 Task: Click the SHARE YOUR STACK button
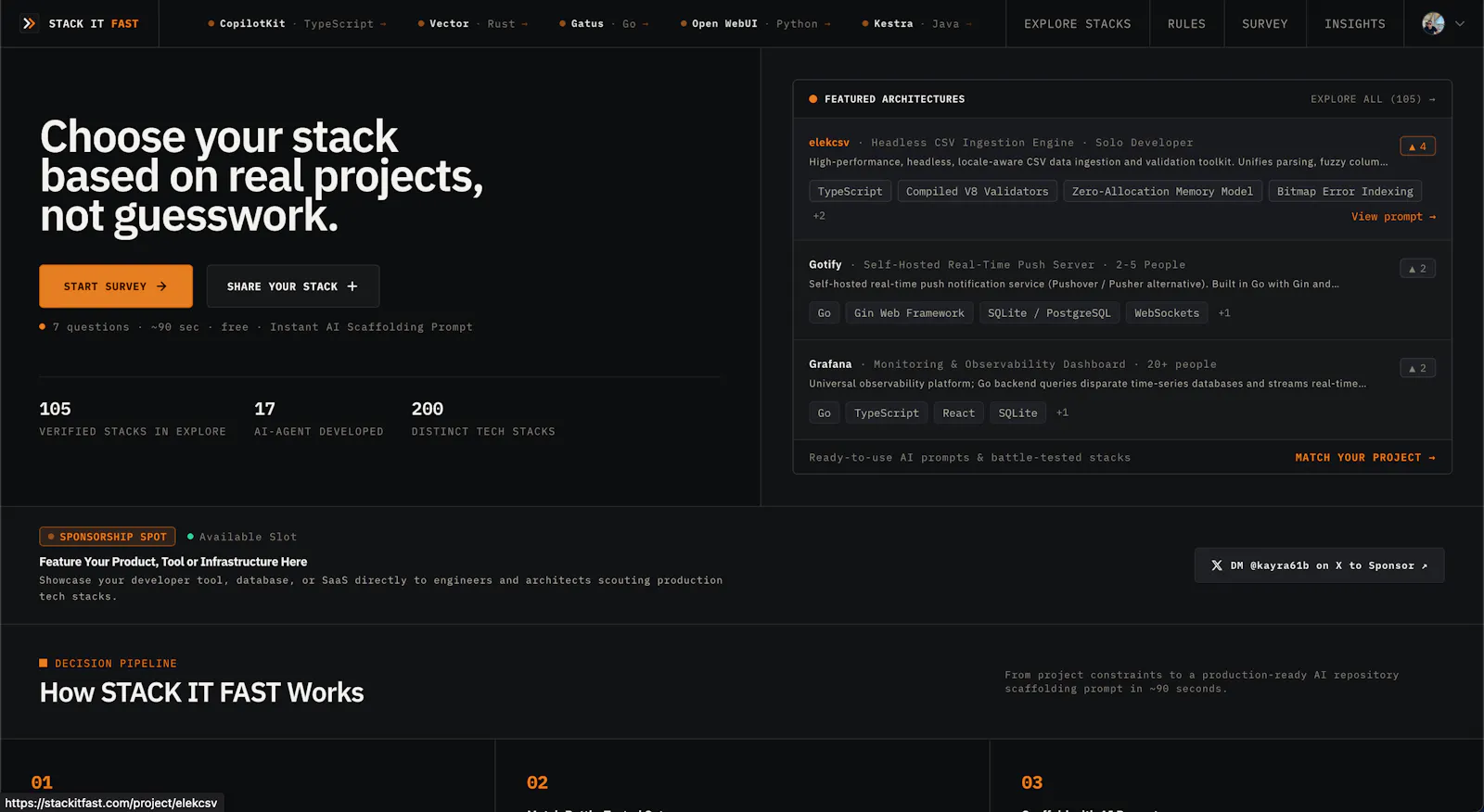[293, 286]
